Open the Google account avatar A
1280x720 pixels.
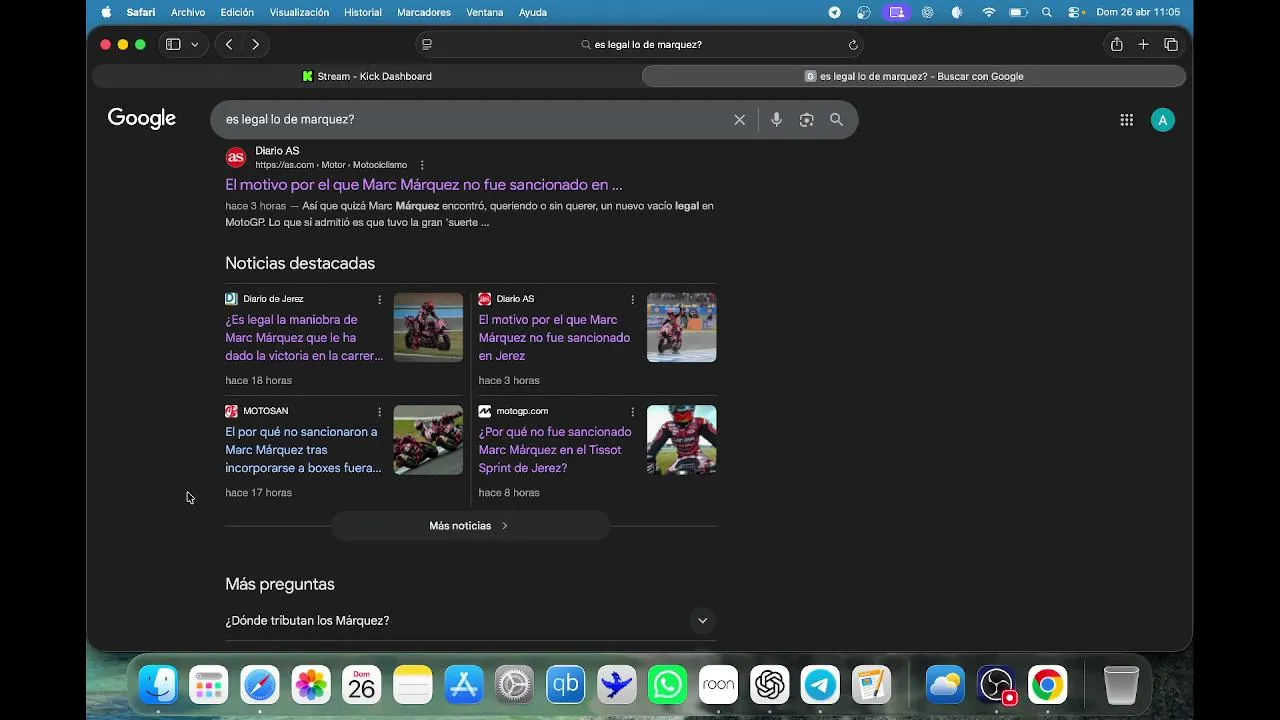(1162, 120)
